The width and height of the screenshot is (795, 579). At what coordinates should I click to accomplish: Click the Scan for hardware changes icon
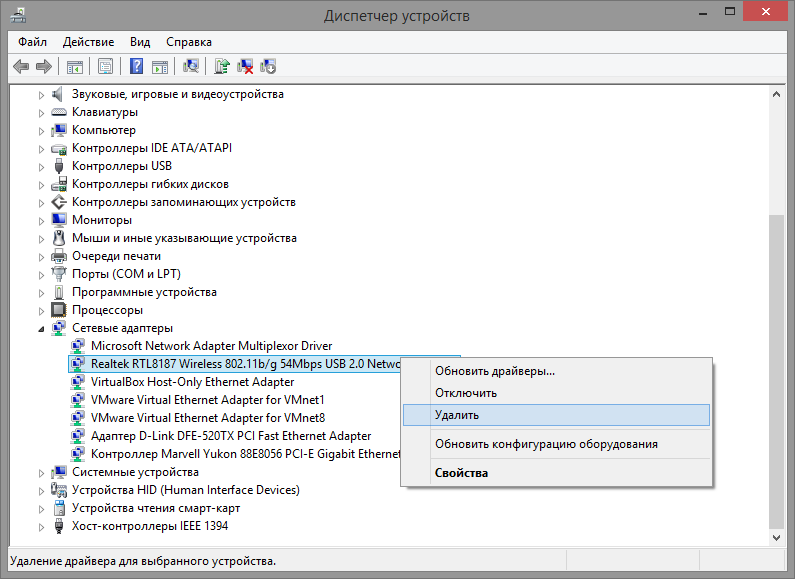coord(191,66)
